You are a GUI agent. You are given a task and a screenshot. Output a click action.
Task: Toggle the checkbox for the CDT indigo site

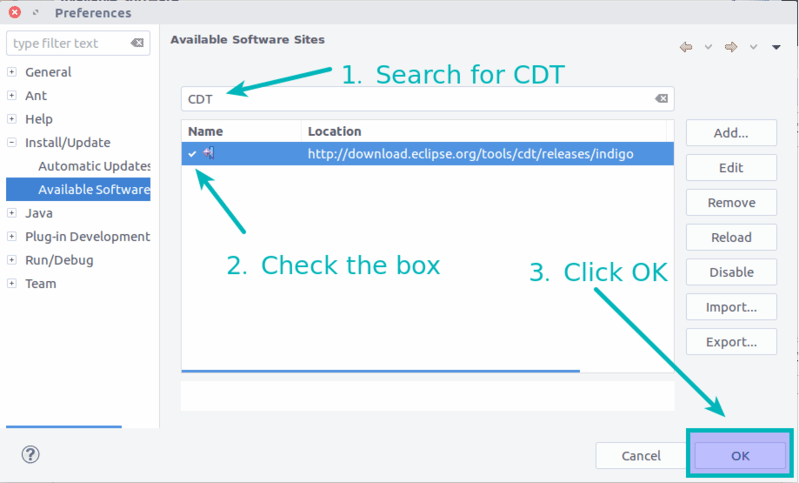click(x=192, y=153)
